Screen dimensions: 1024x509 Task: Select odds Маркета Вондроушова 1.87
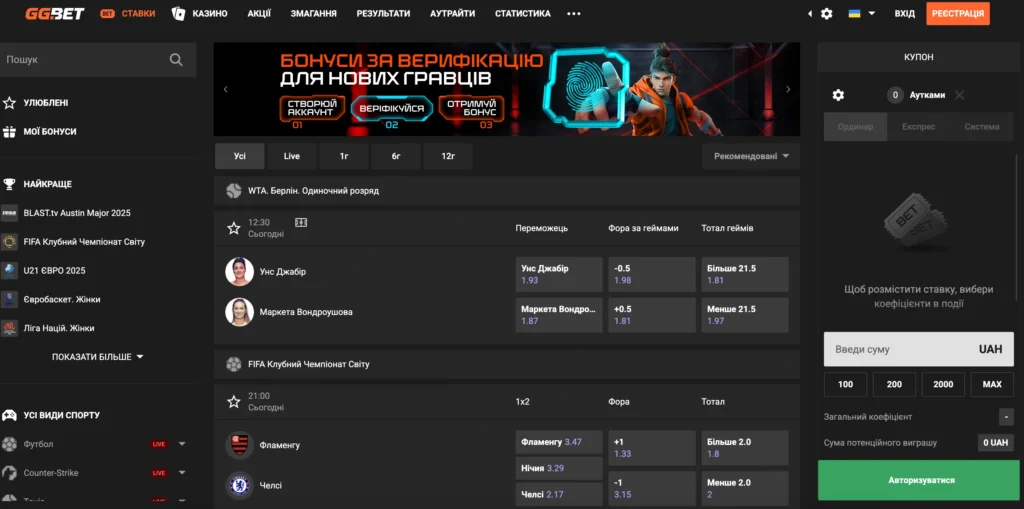tap(559, 315)
